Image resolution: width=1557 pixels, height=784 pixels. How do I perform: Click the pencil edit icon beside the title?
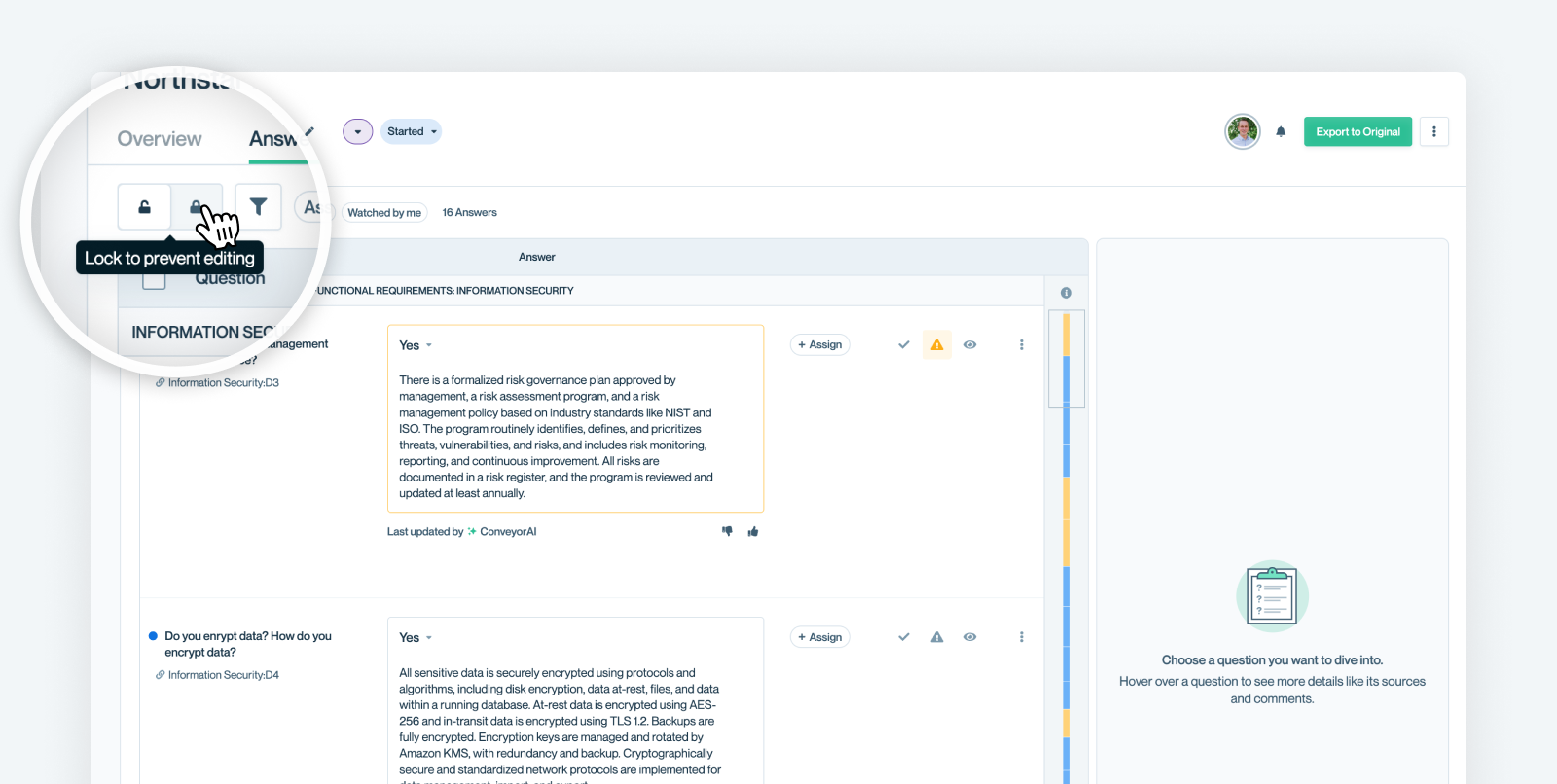pyautogui.click(x=309, y=131)
